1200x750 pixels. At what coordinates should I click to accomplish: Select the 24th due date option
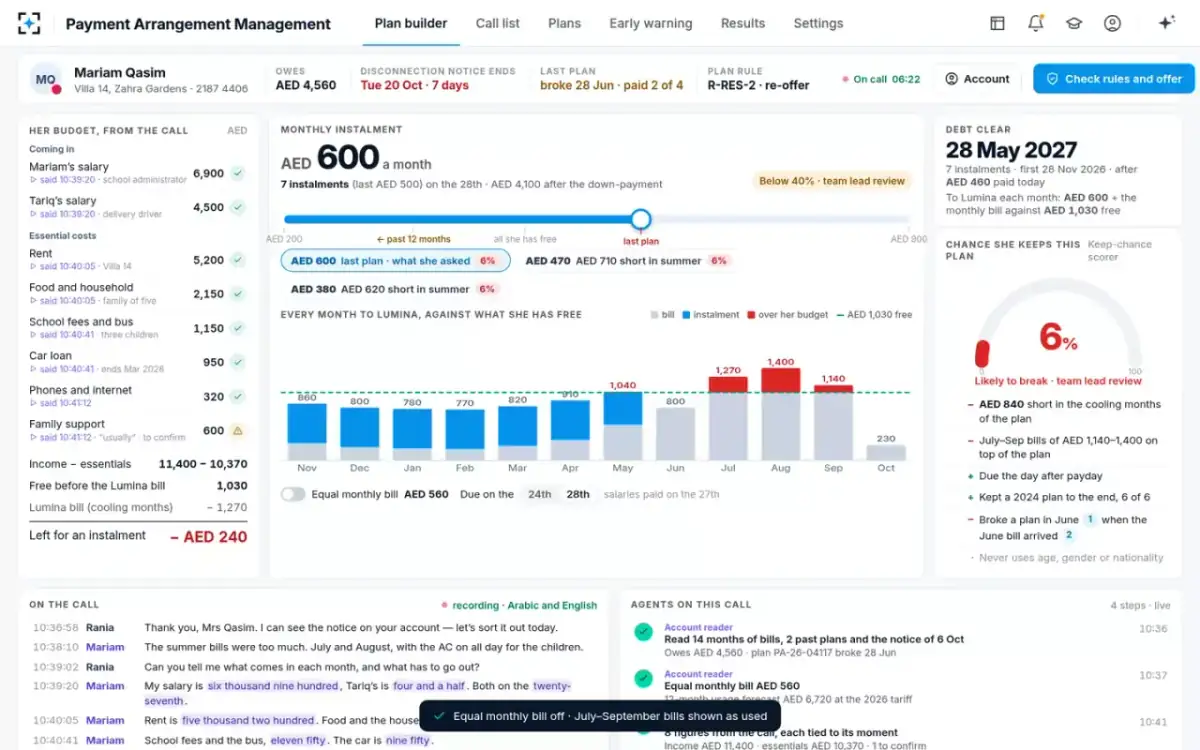pos(540,494)
